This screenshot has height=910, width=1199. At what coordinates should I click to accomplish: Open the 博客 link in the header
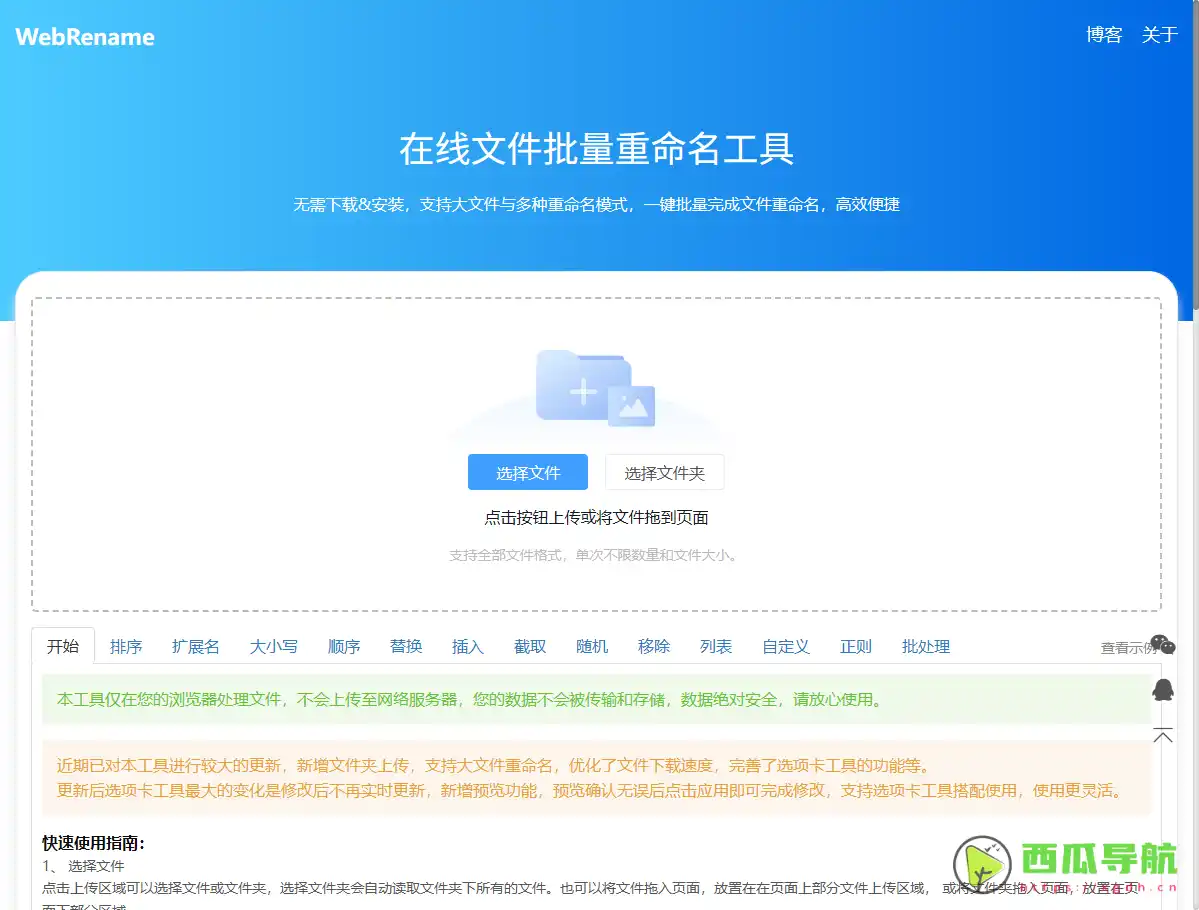click(x=1104, y=34)
